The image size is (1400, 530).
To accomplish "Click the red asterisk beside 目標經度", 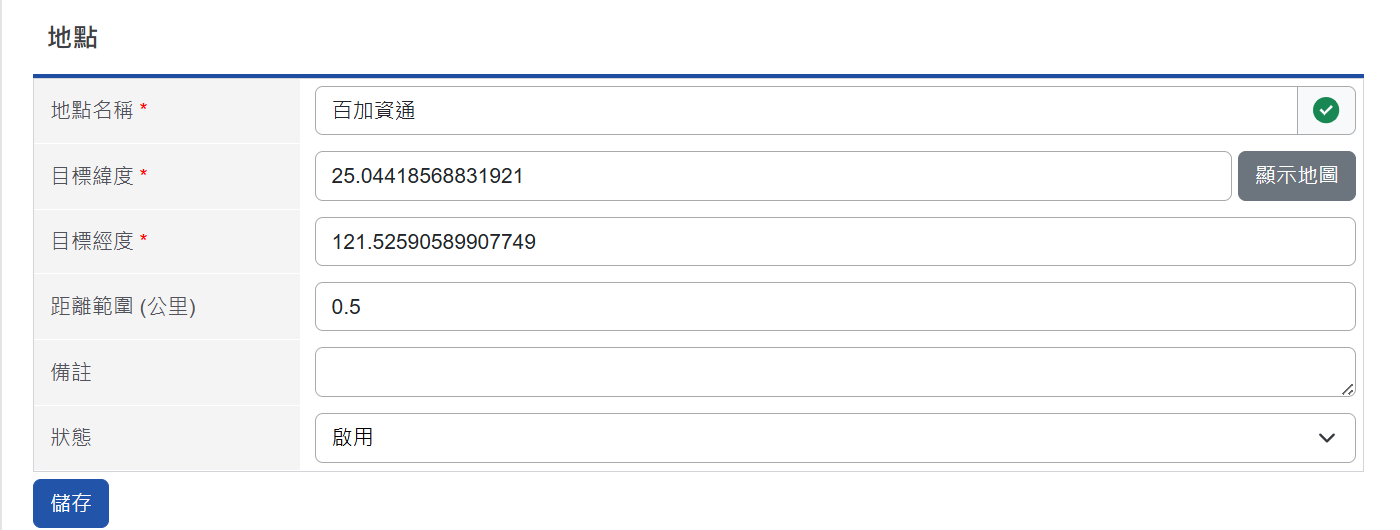I will tap(144, 239).
